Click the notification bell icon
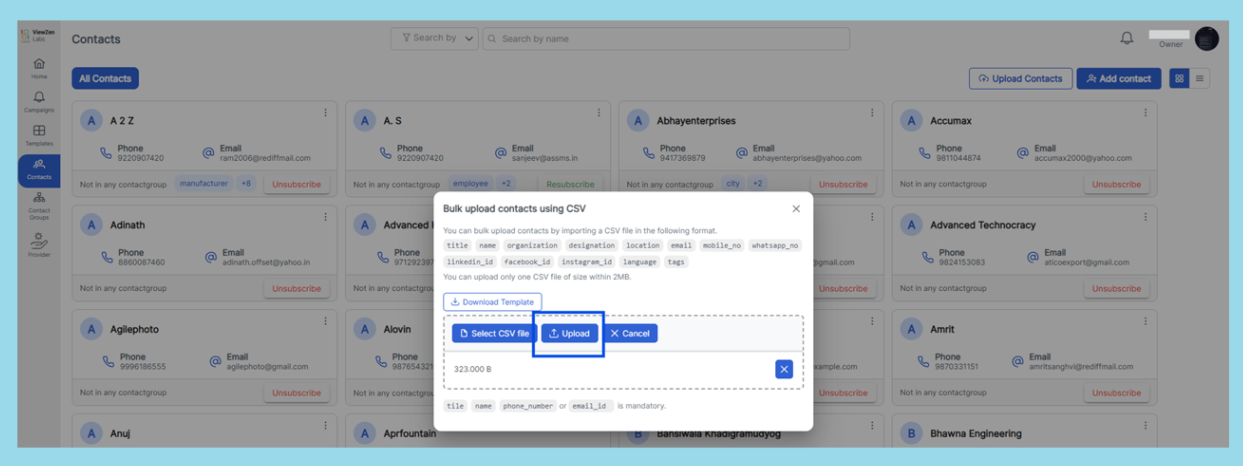 click(1127, 38)
